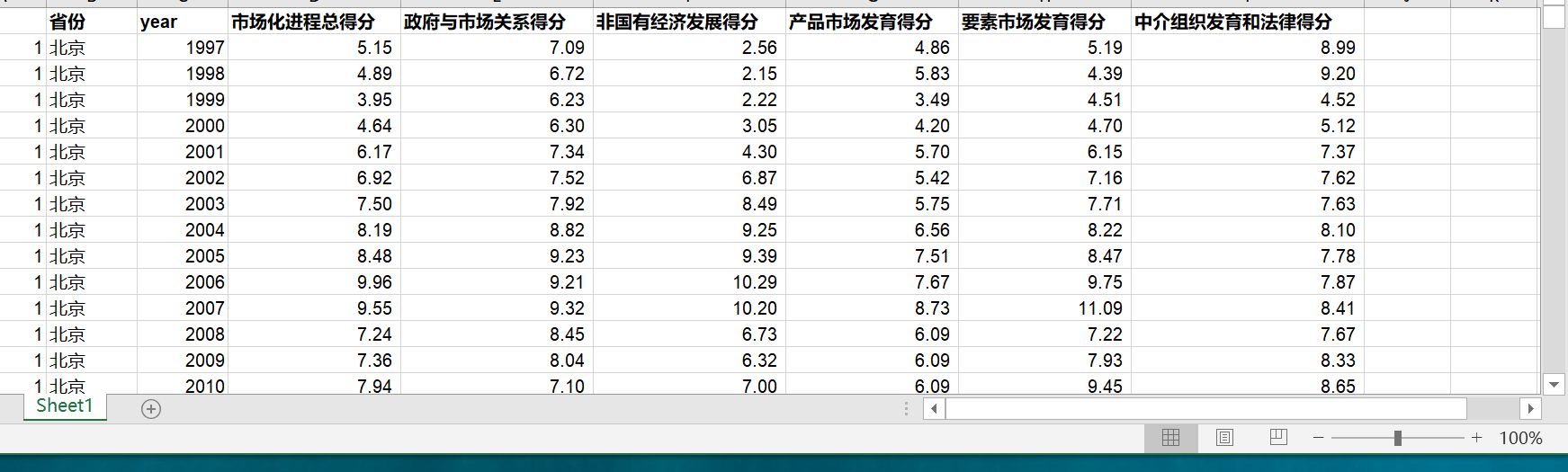
Task: Select cell with value 6.56
Action: 872,230
